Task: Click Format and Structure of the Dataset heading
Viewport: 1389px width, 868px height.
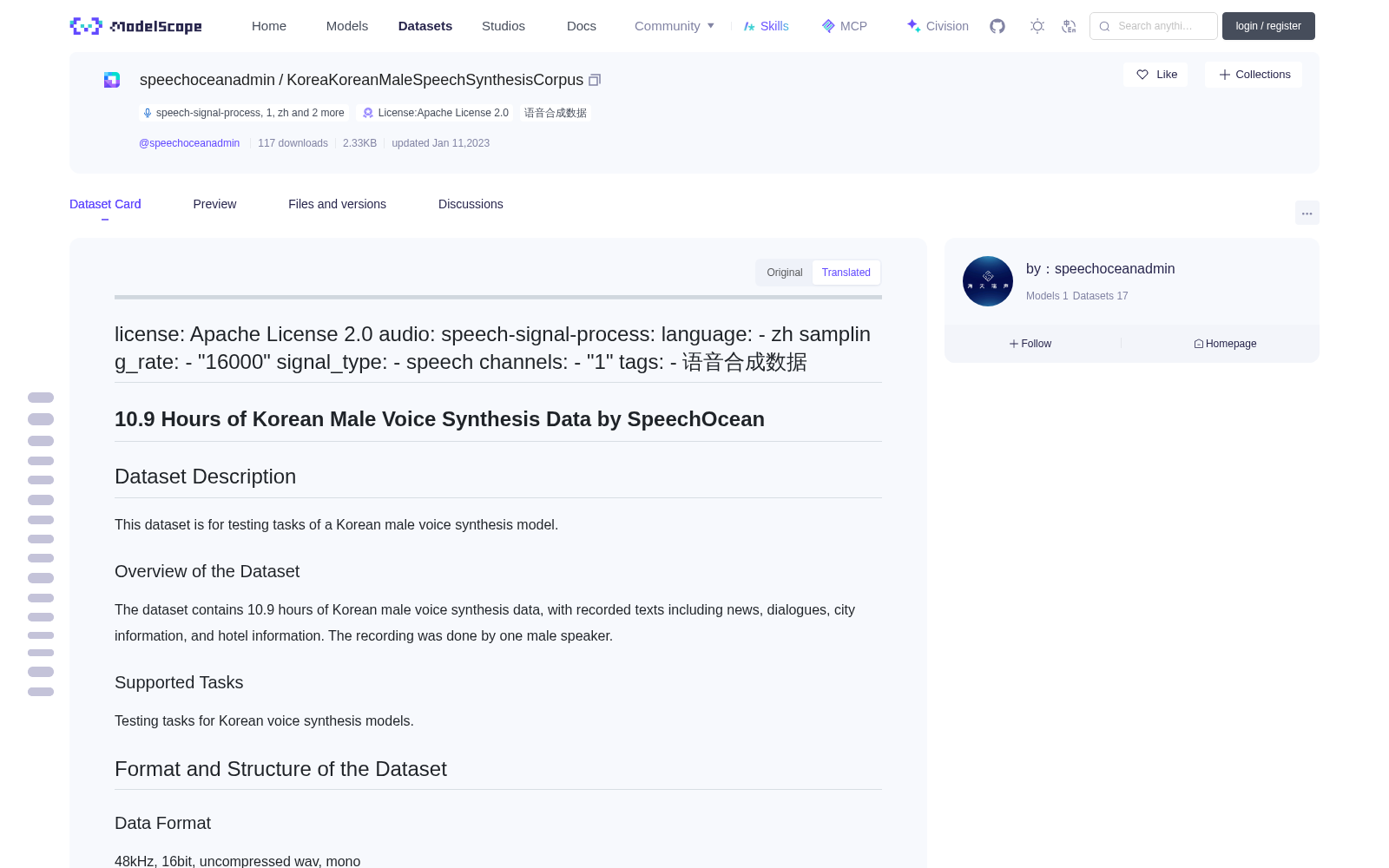Action: pos(280,769)
